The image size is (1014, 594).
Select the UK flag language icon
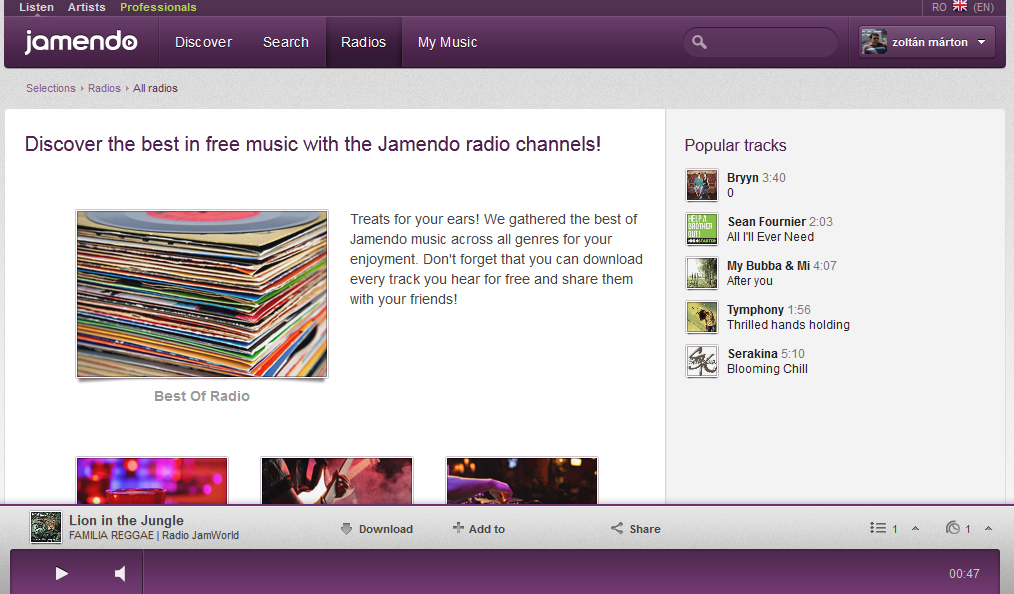click(960, 7)
